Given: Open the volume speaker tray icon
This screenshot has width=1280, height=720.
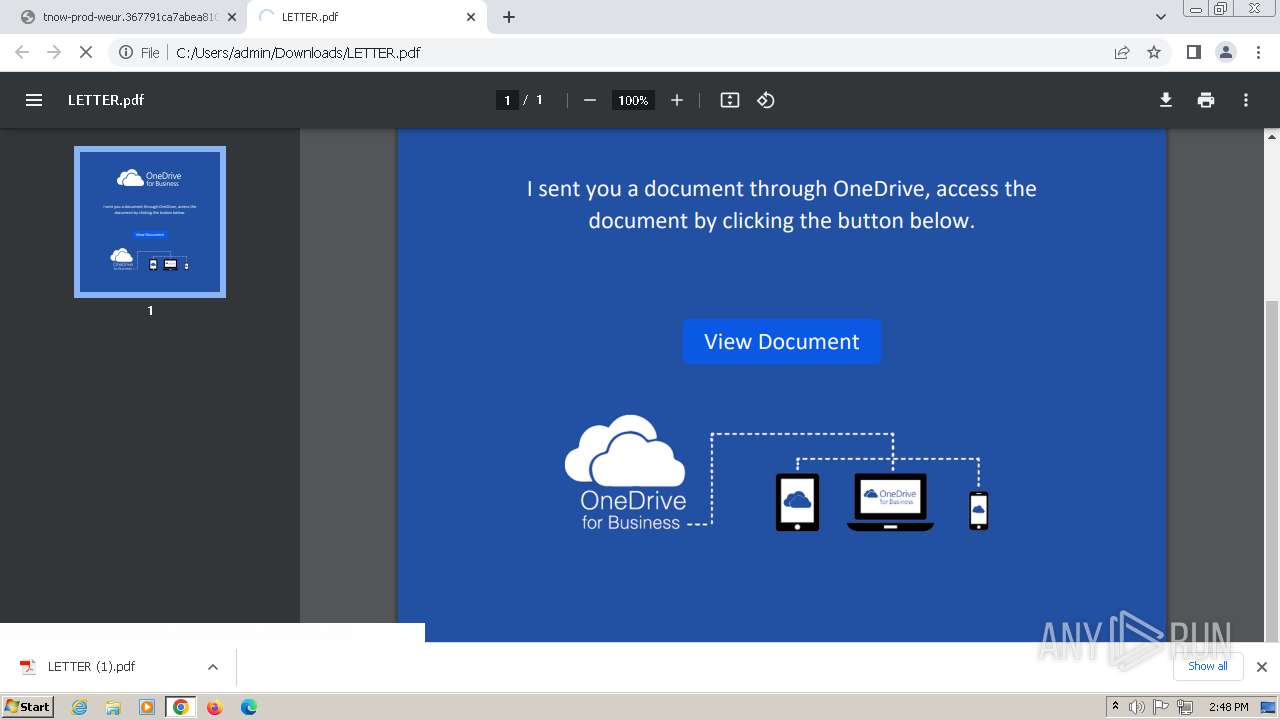Looking at the screenshot, I should click(x=1137, y=707).
